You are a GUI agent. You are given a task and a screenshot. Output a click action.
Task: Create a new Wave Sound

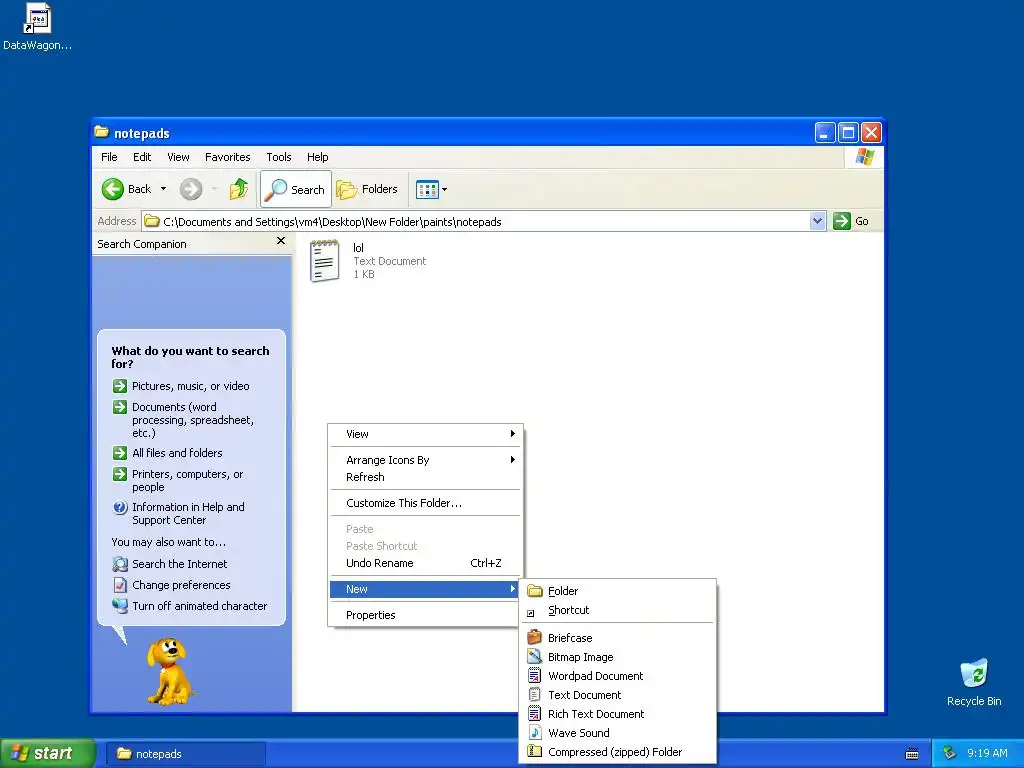coord(618,733)
